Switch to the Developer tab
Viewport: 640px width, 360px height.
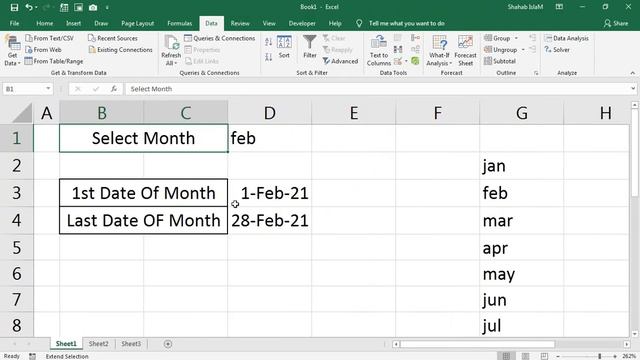point(302,23)
